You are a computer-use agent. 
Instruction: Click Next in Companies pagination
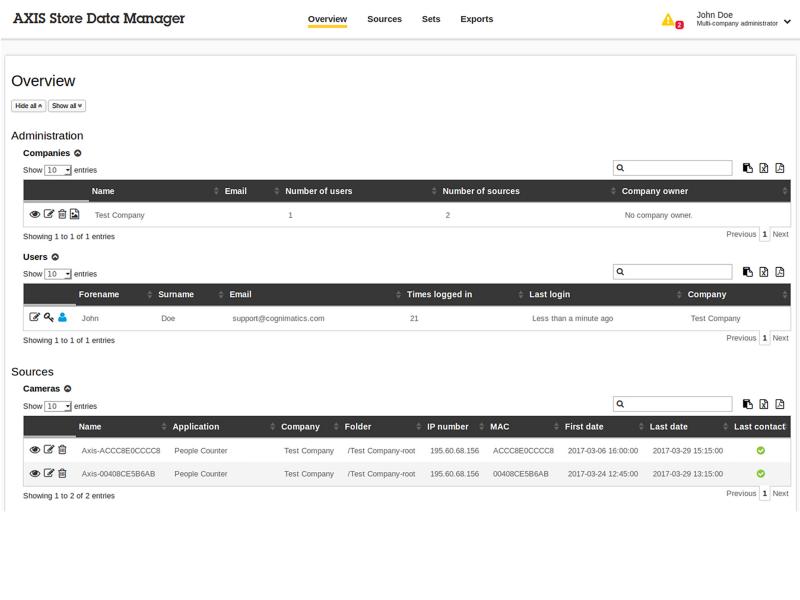(780, 234)
